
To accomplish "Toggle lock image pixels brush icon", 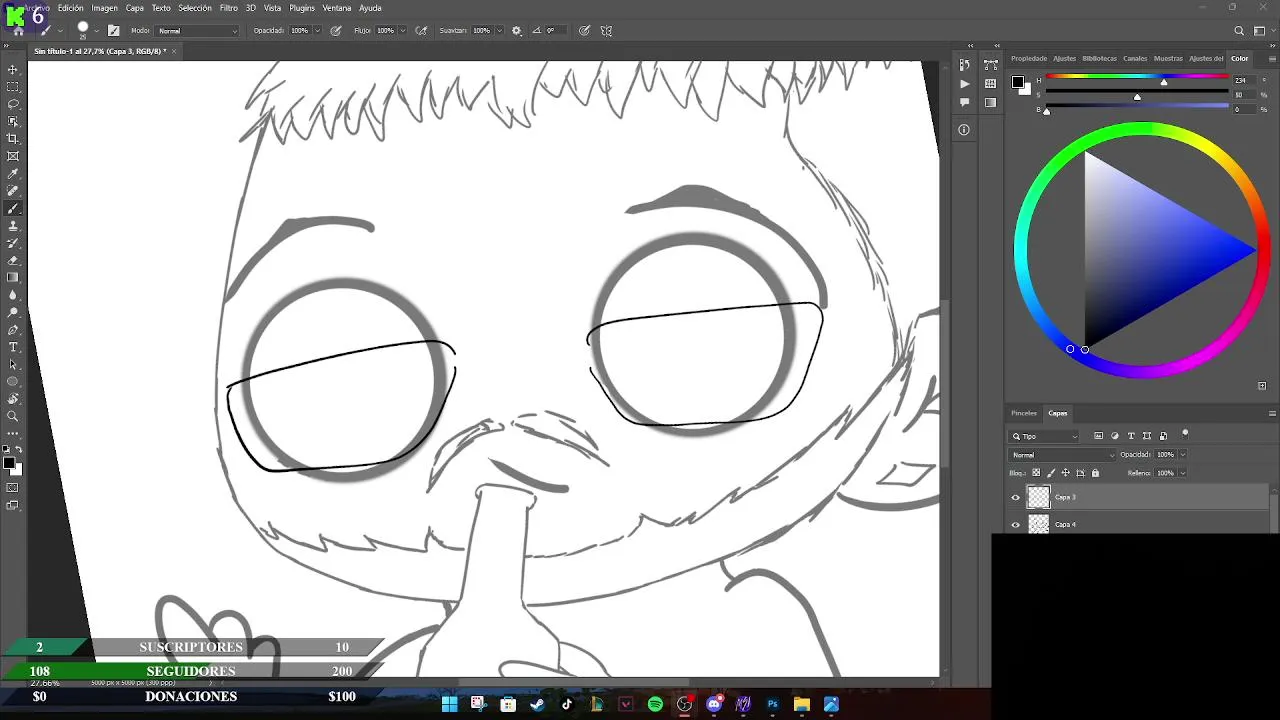I will pos(1050,473).
